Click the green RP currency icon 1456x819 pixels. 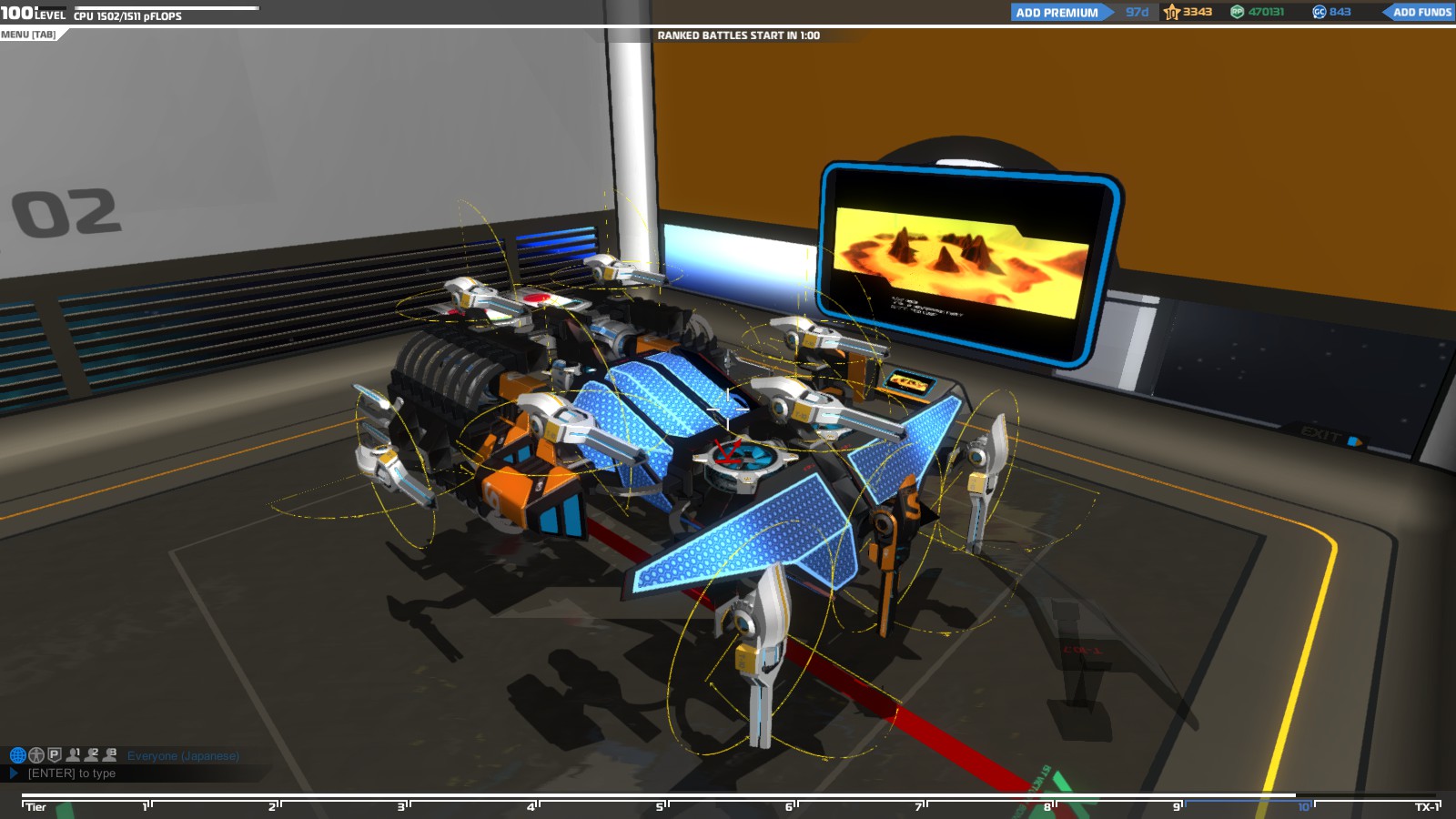click(1237, 12)
